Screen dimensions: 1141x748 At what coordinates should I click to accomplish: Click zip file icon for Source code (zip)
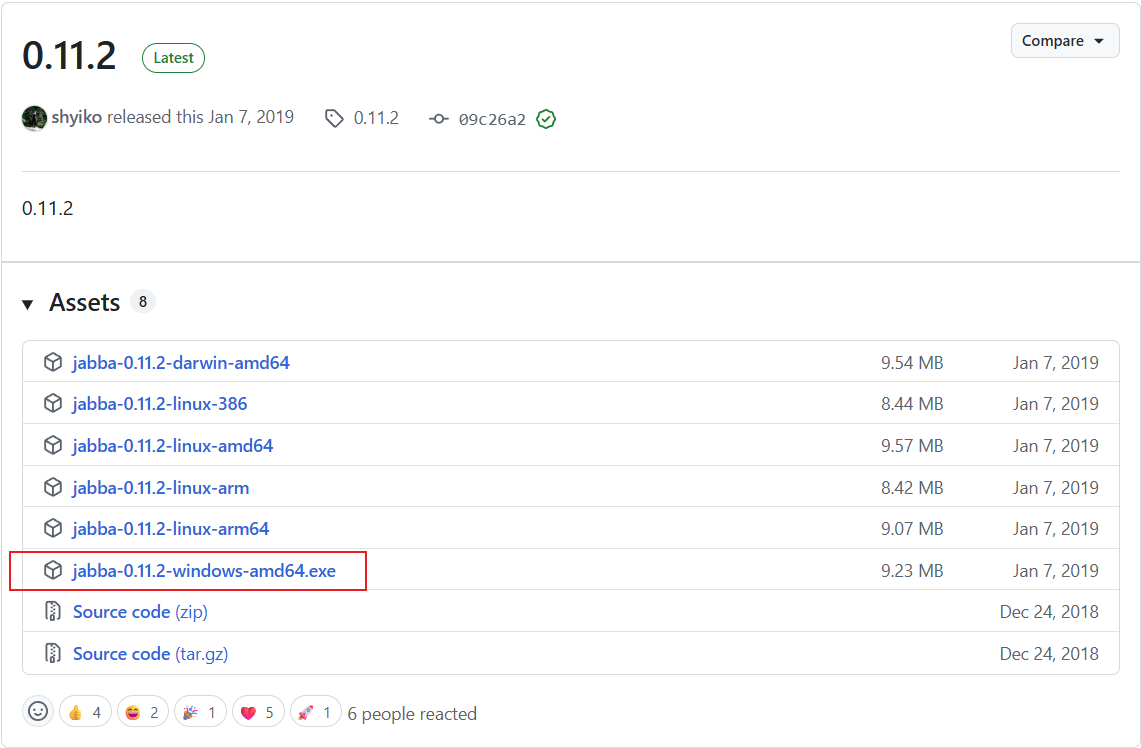click(53, 611)
